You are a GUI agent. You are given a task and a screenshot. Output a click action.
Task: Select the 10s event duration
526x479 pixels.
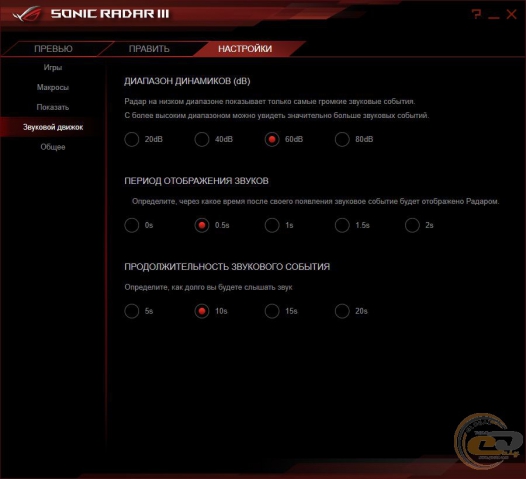(202, 311)
